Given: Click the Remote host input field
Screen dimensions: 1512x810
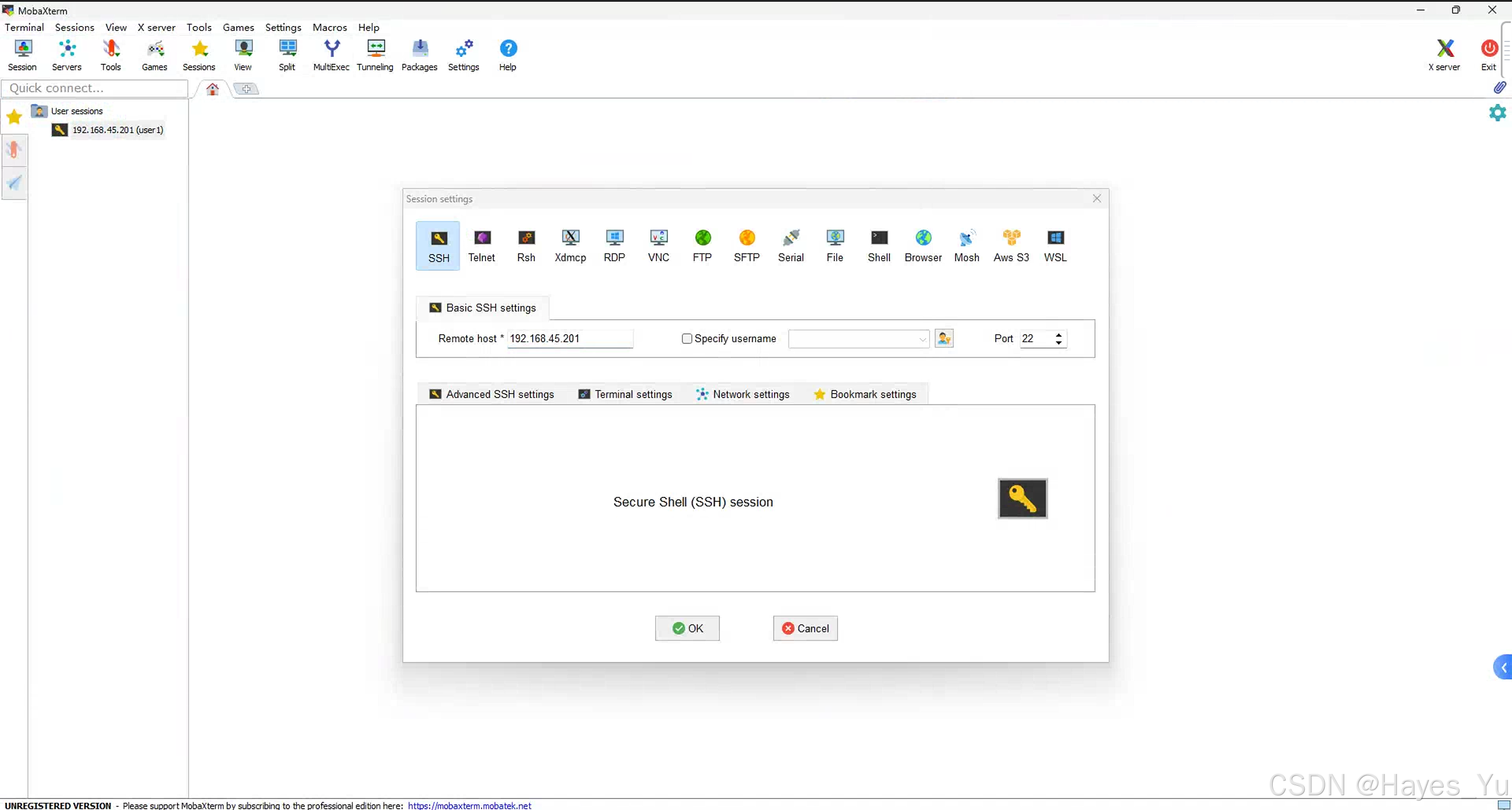Looking at the screenshot, I should pyautogui.click(x=570, y=339).
